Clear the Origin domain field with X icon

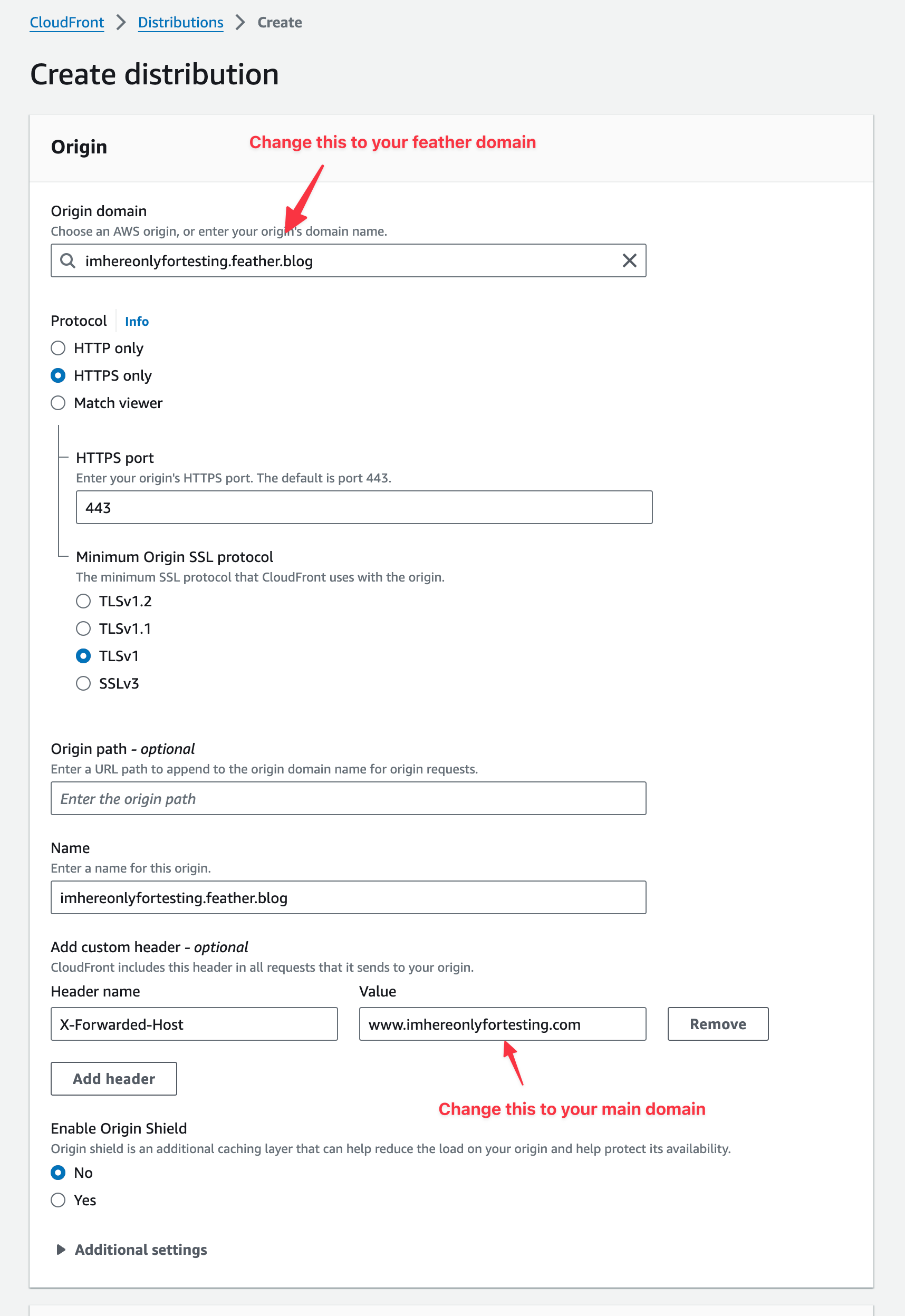pos(629,260)
